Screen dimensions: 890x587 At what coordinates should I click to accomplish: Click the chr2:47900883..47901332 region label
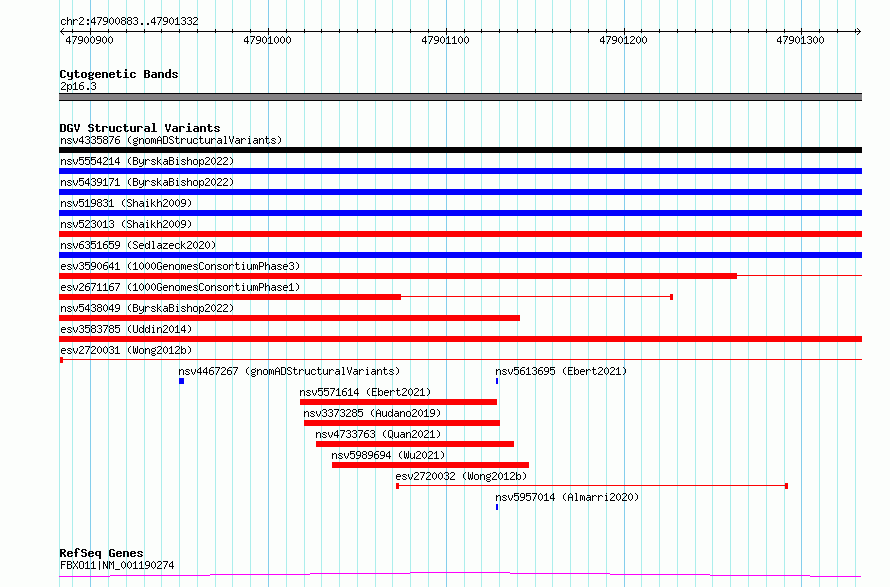(129, 21)
